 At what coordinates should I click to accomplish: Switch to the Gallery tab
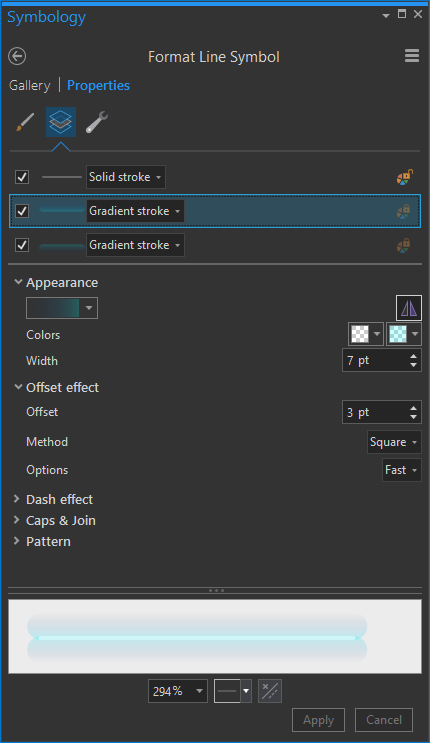29,85
